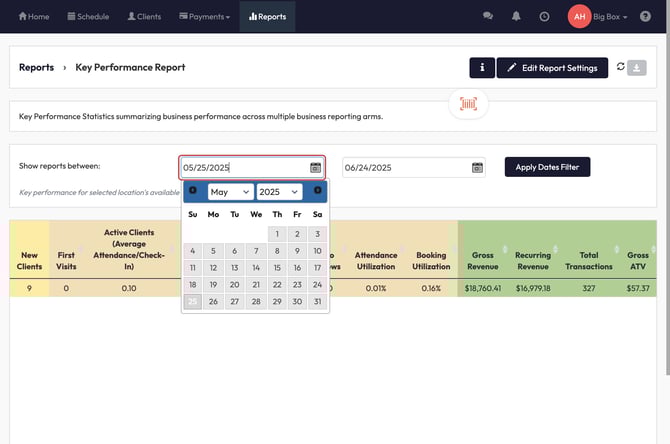Open the Clients page from the navbar
This screenshot has height=444, width=670.
(144, 17)
